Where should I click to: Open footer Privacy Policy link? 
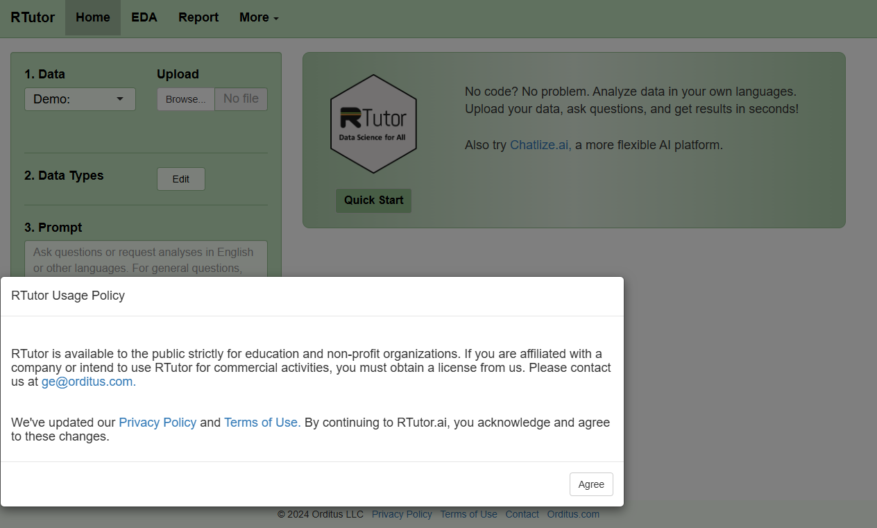click(x=402, y=514)
